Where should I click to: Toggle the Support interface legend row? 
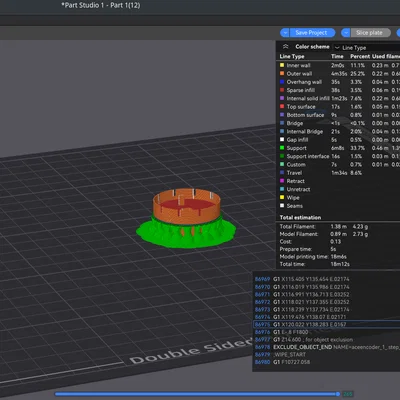pos(338,156)
